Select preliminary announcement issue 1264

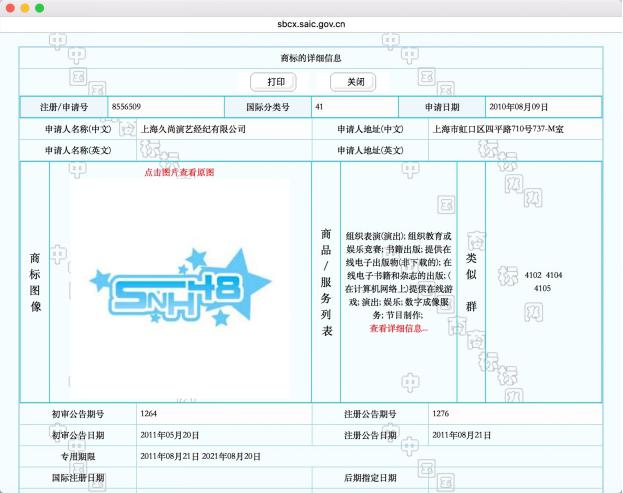tap(149, 414)
